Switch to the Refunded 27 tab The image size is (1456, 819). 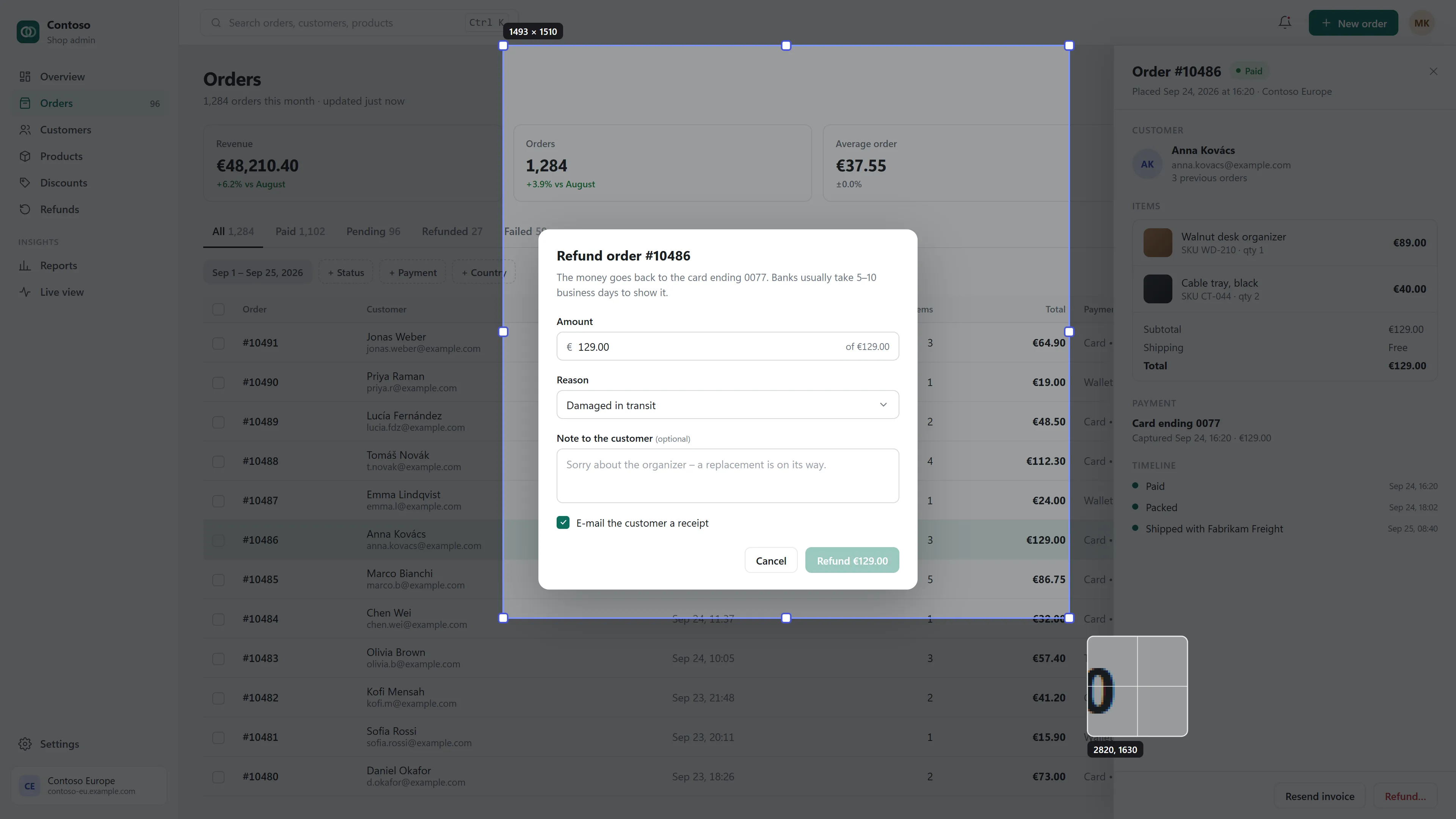point(452,231)
